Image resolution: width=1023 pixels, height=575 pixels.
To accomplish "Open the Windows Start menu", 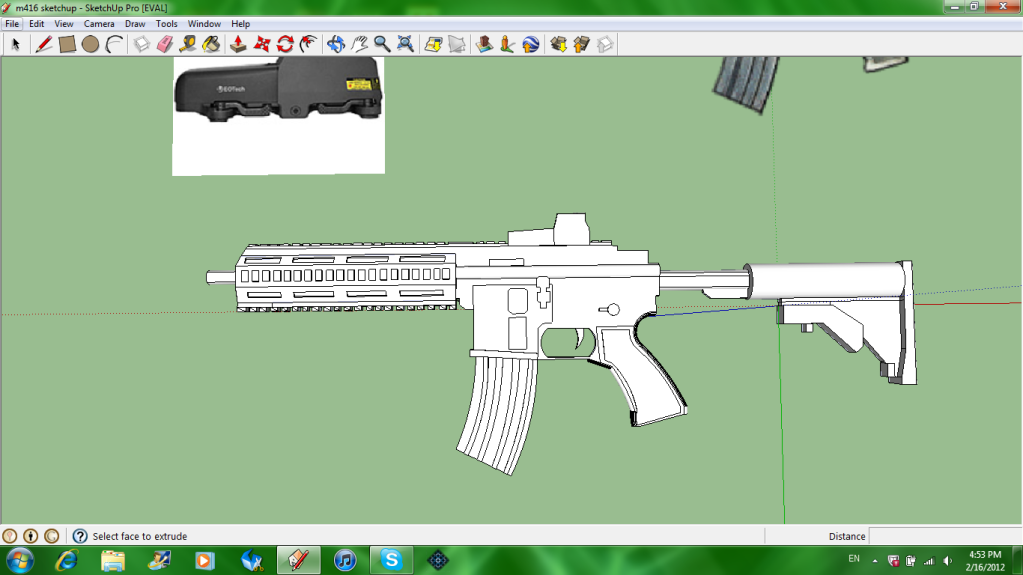I will pyautogui.click(x=19, y=560).
